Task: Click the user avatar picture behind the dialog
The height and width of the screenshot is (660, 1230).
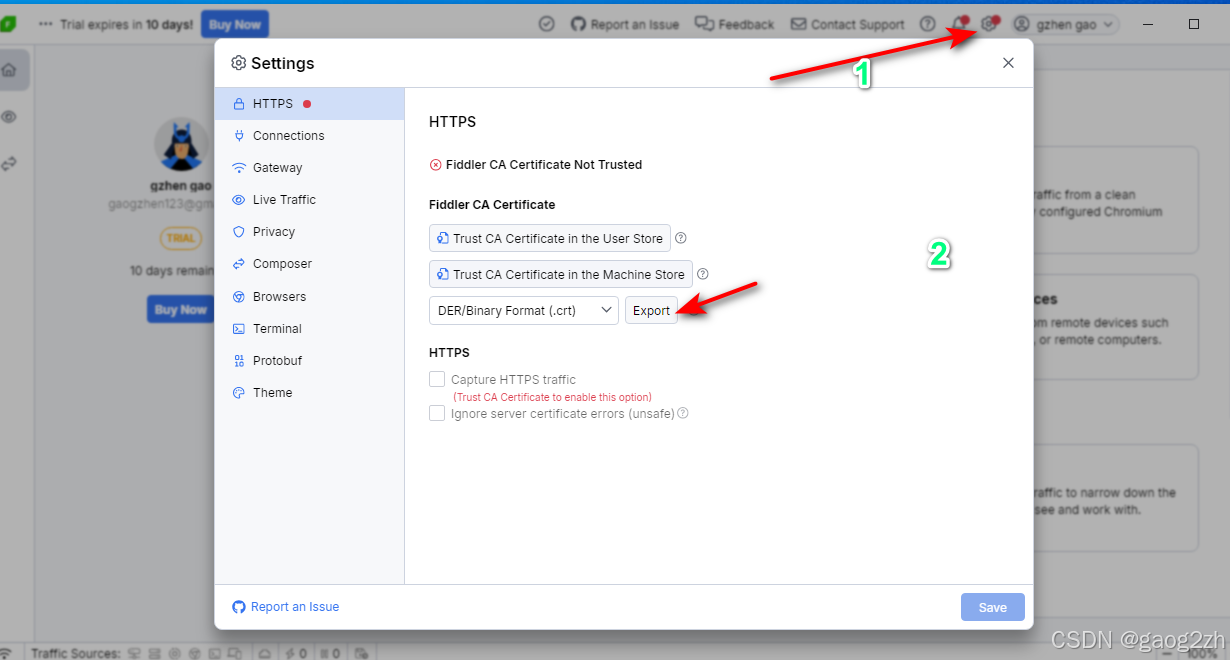Action: pos(181,146)
